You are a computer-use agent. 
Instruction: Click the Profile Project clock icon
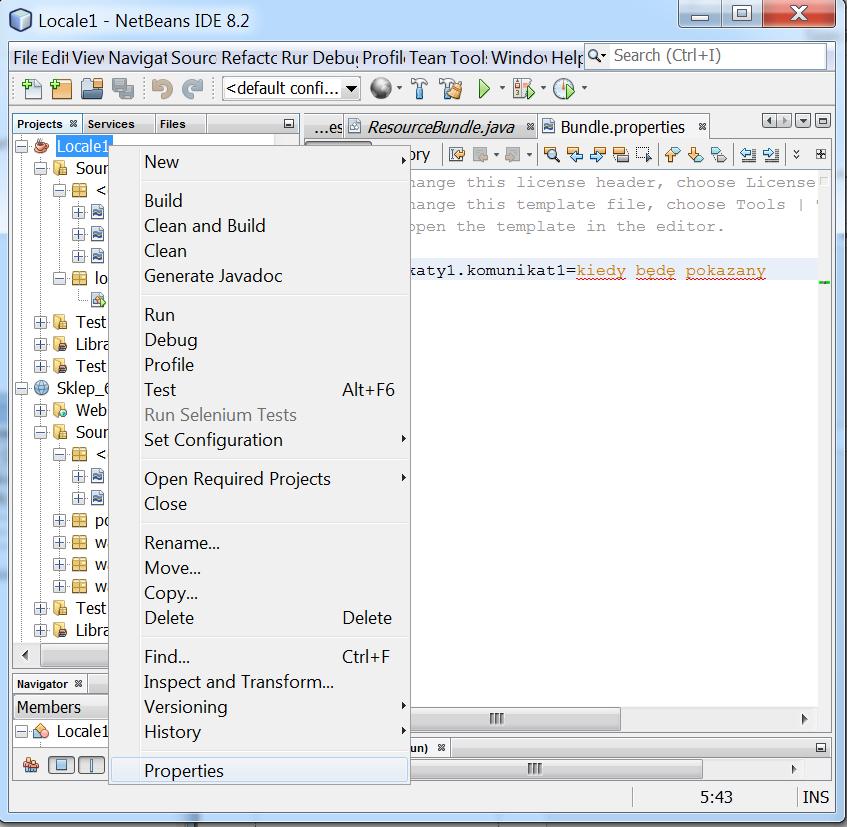[x=564, y=89]
